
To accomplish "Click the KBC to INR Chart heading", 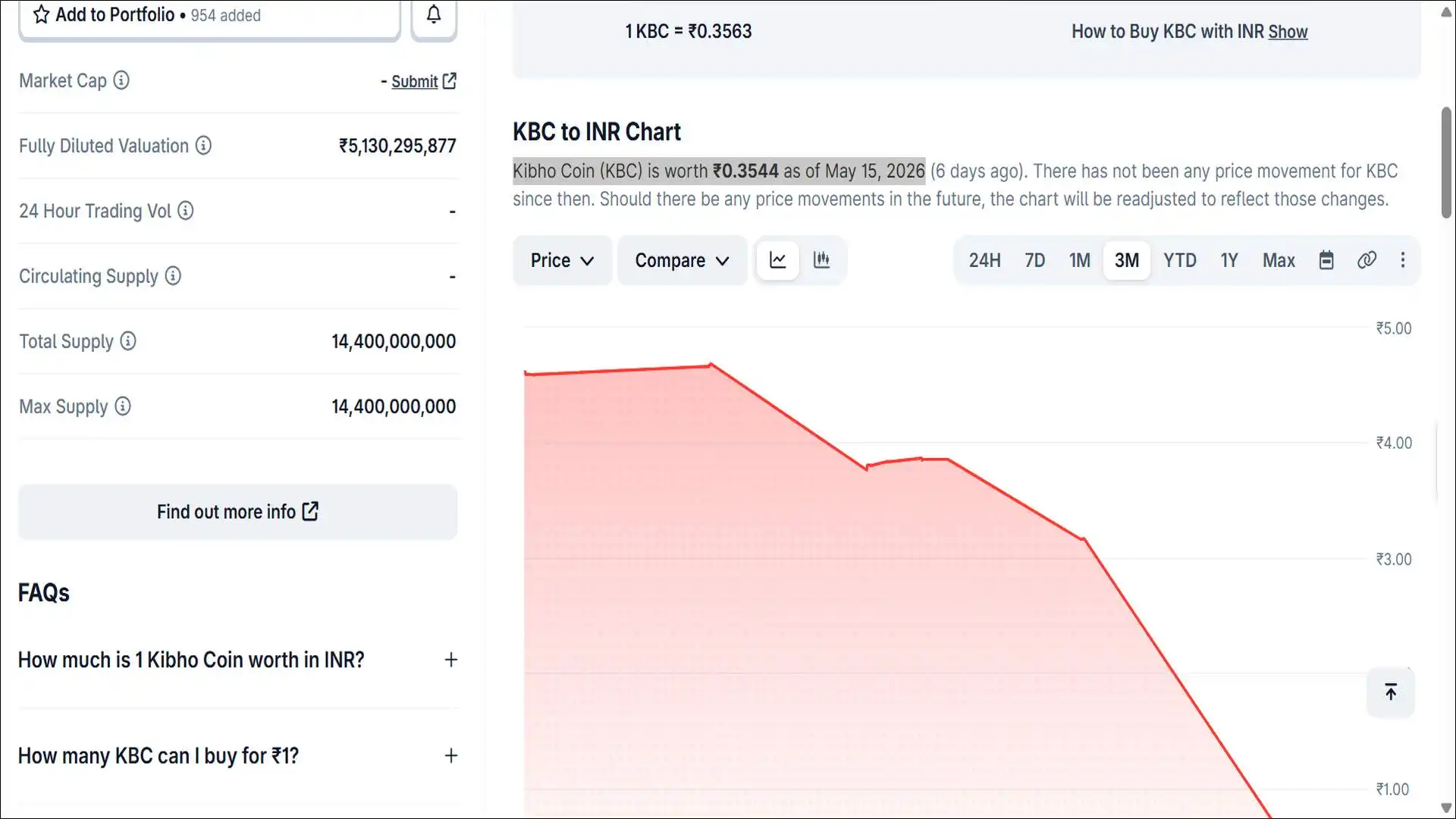I will (x=597, y=132).
